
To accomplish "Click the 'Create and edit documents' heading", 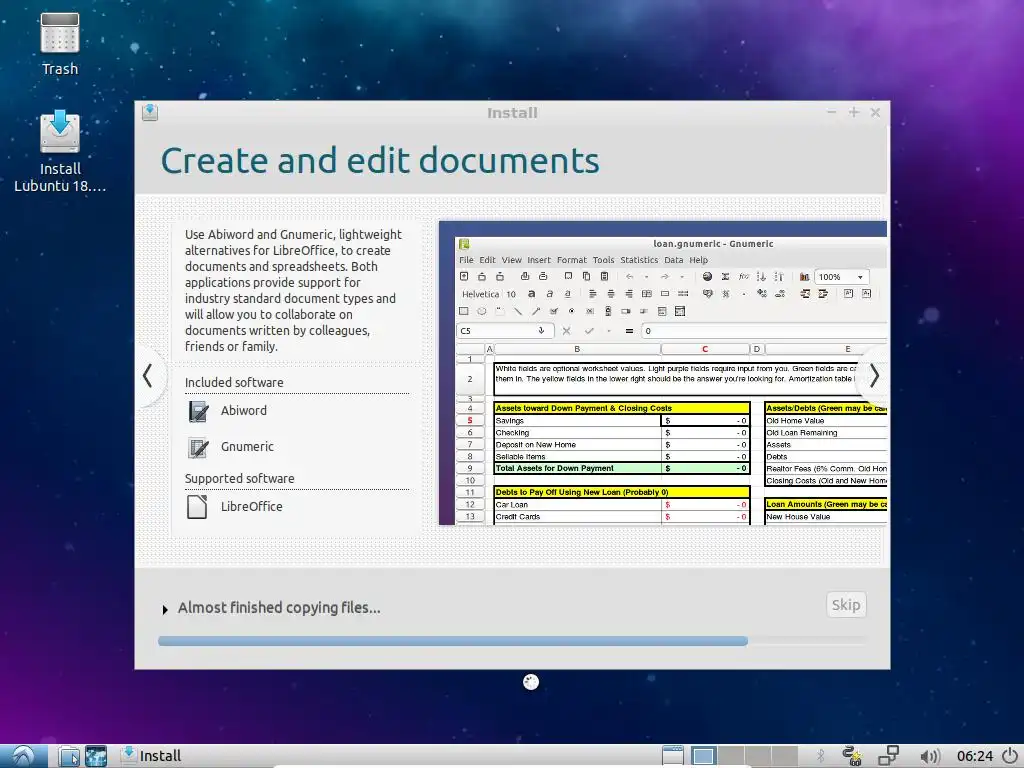I will [x=380, y=161].
